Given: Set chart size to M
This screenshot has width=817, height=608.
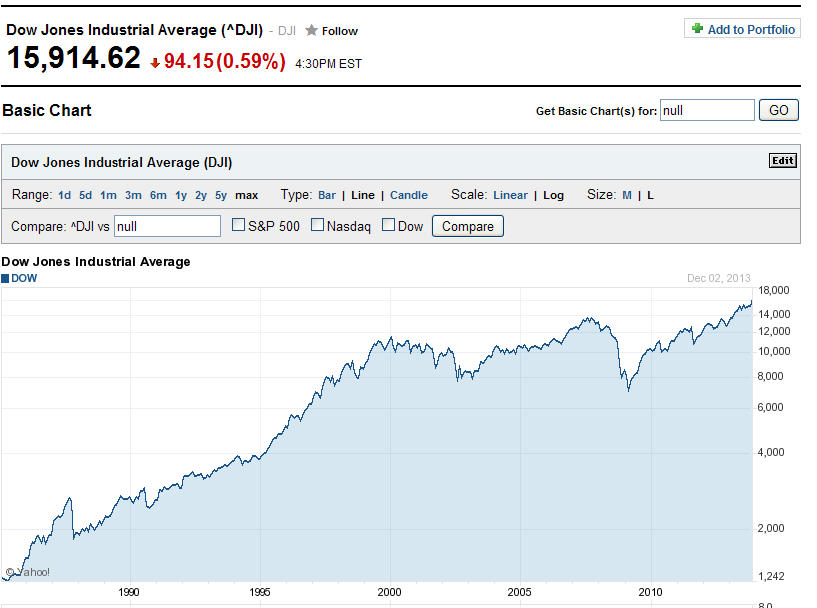Looking at the screenshot, I should point(627,195).
